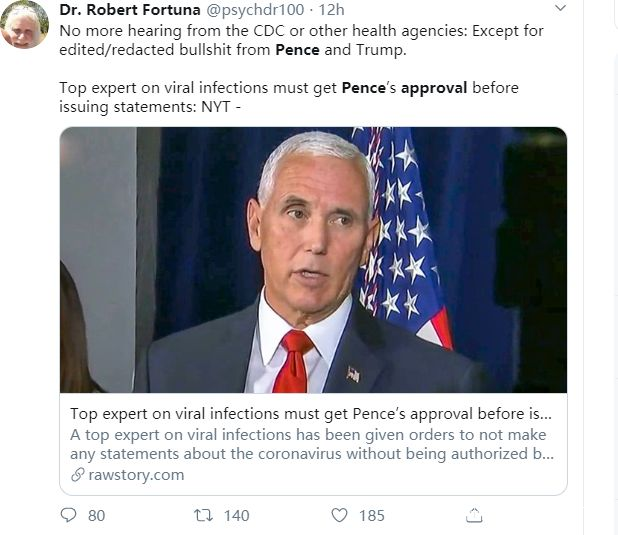The height and width of the screenshot is (535, 618).
Task: Open the Pence photo in the link card
Action: [x=313, y=260]
